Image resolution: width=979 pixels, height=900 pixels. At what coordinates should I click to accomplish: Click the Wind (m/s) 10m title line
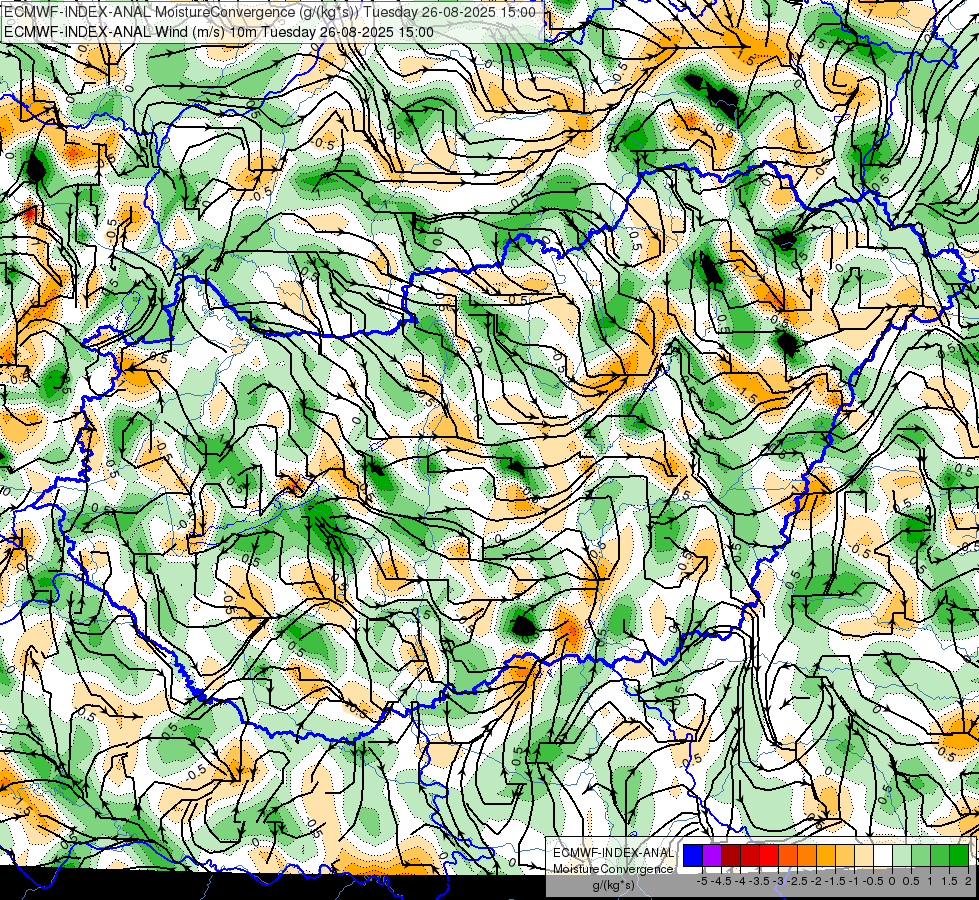219,31
